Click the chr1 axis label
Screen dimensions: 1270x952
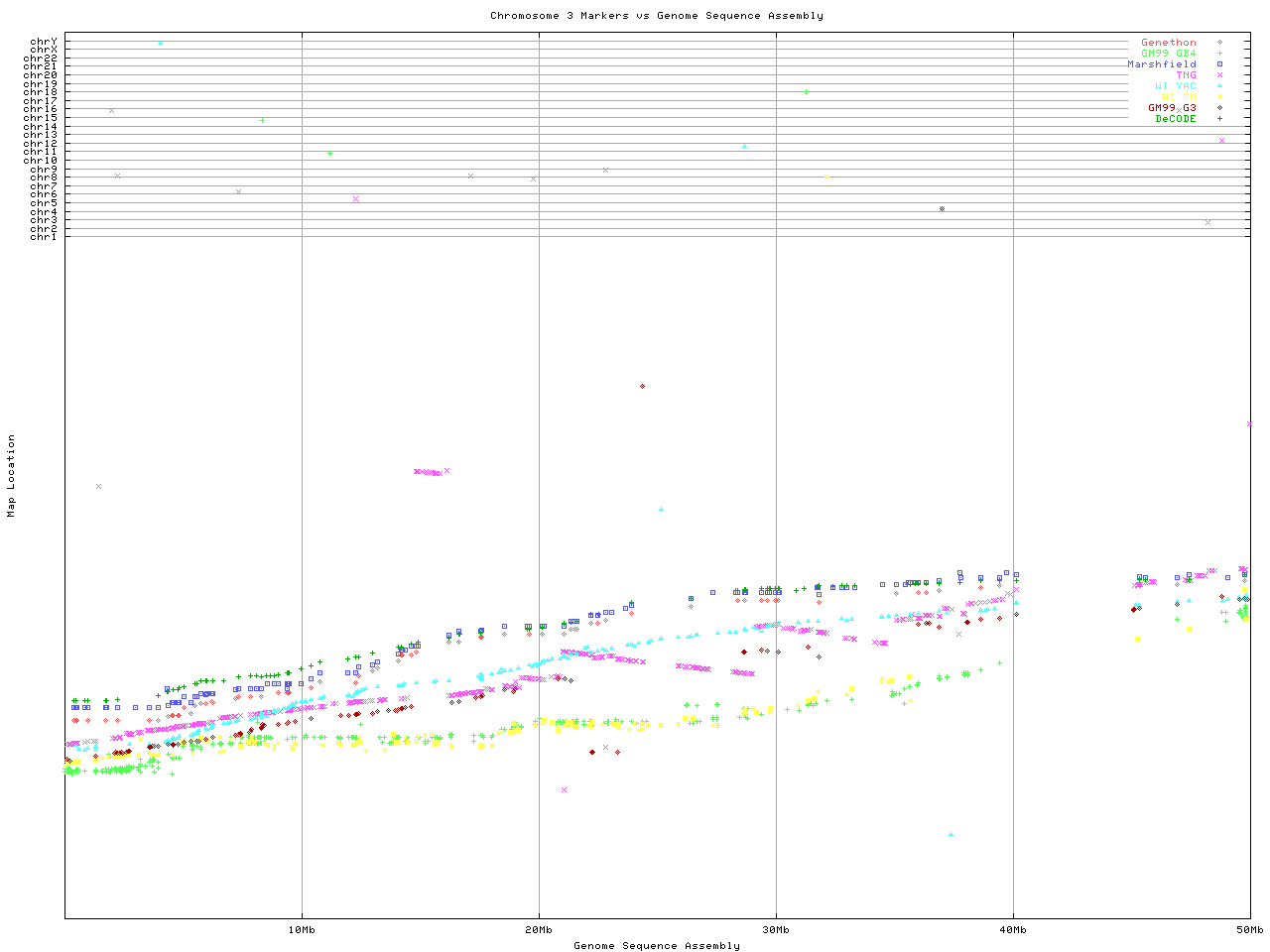pyautogui.click(x=43, y=237)
